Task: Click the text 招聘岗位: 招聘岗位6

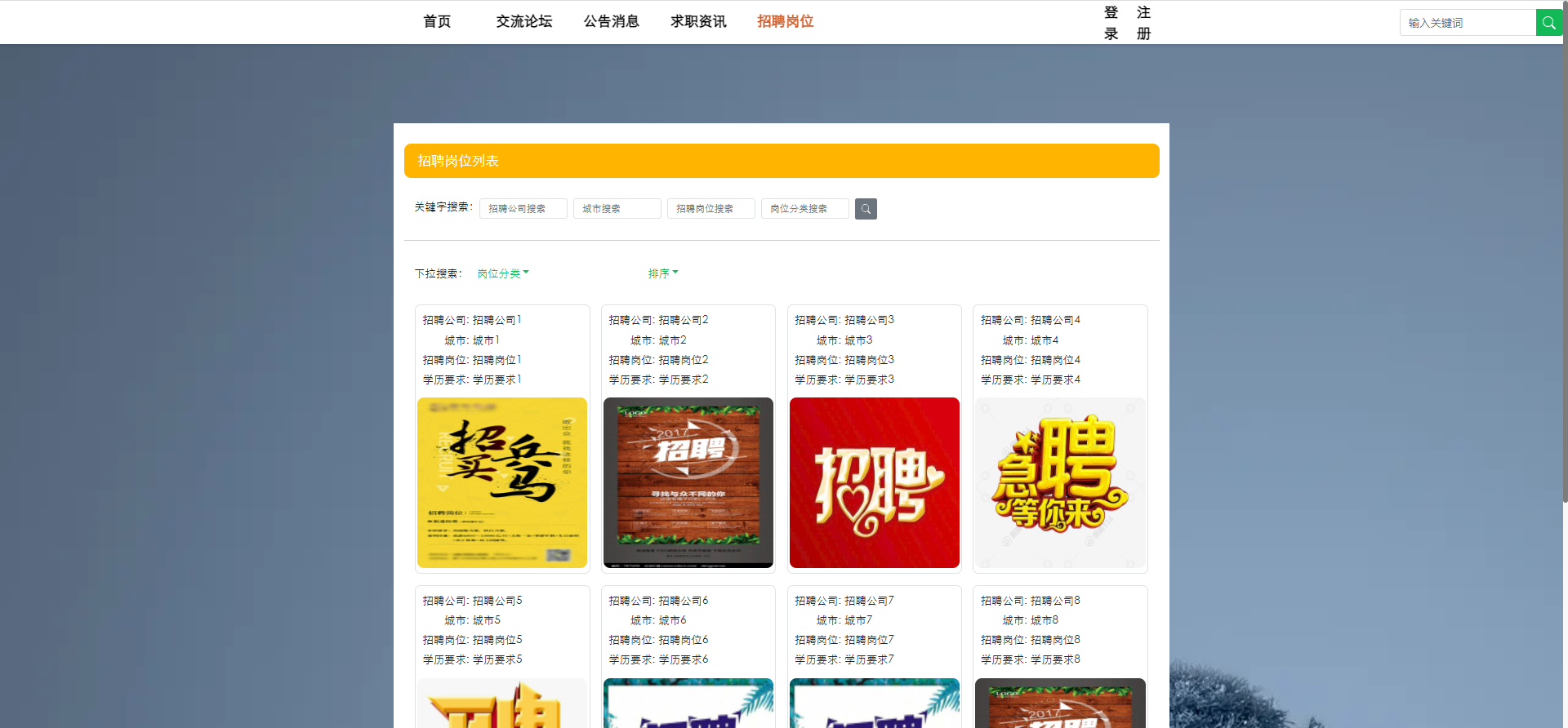Action: (658, 640)
